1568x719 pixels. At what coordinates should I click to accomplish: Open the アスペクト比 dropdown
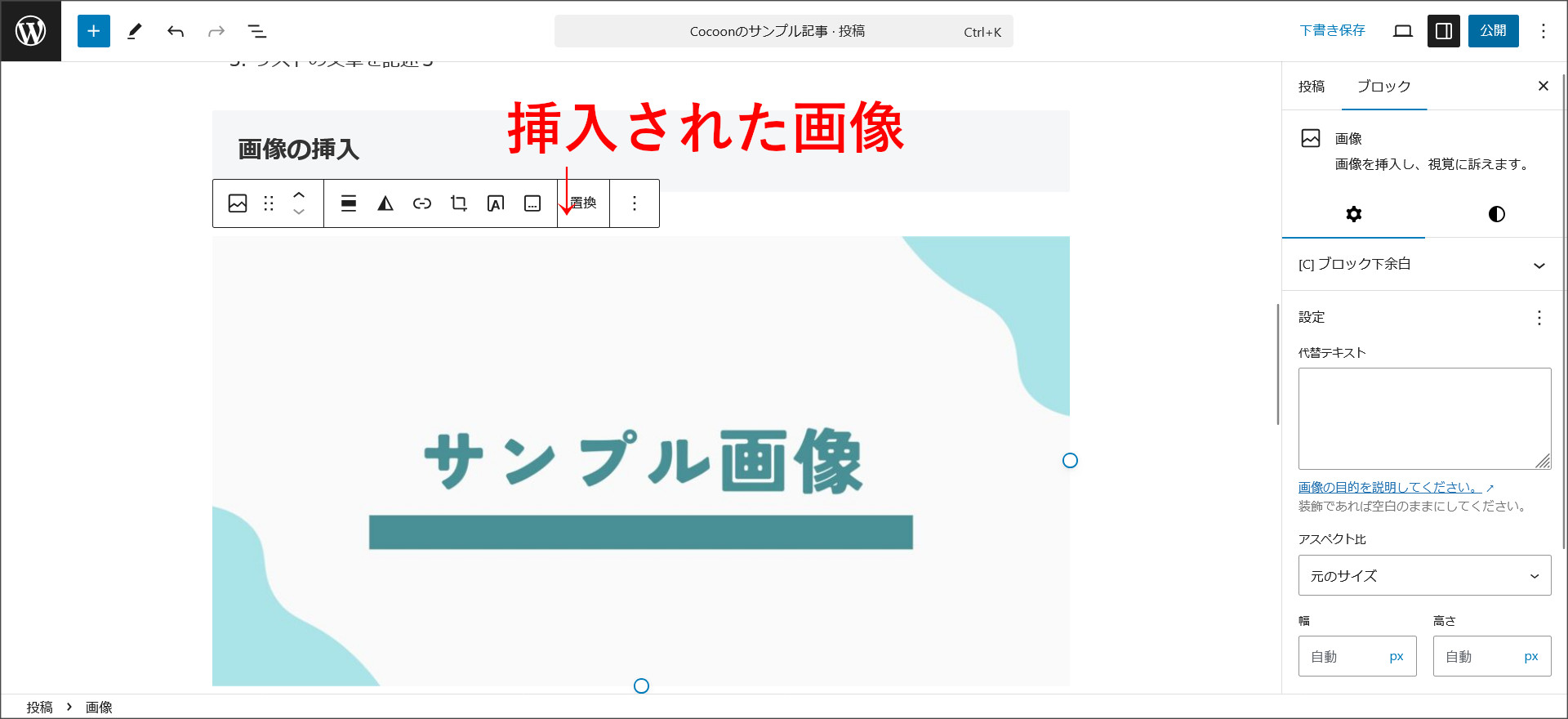(x=1425, y=576)
